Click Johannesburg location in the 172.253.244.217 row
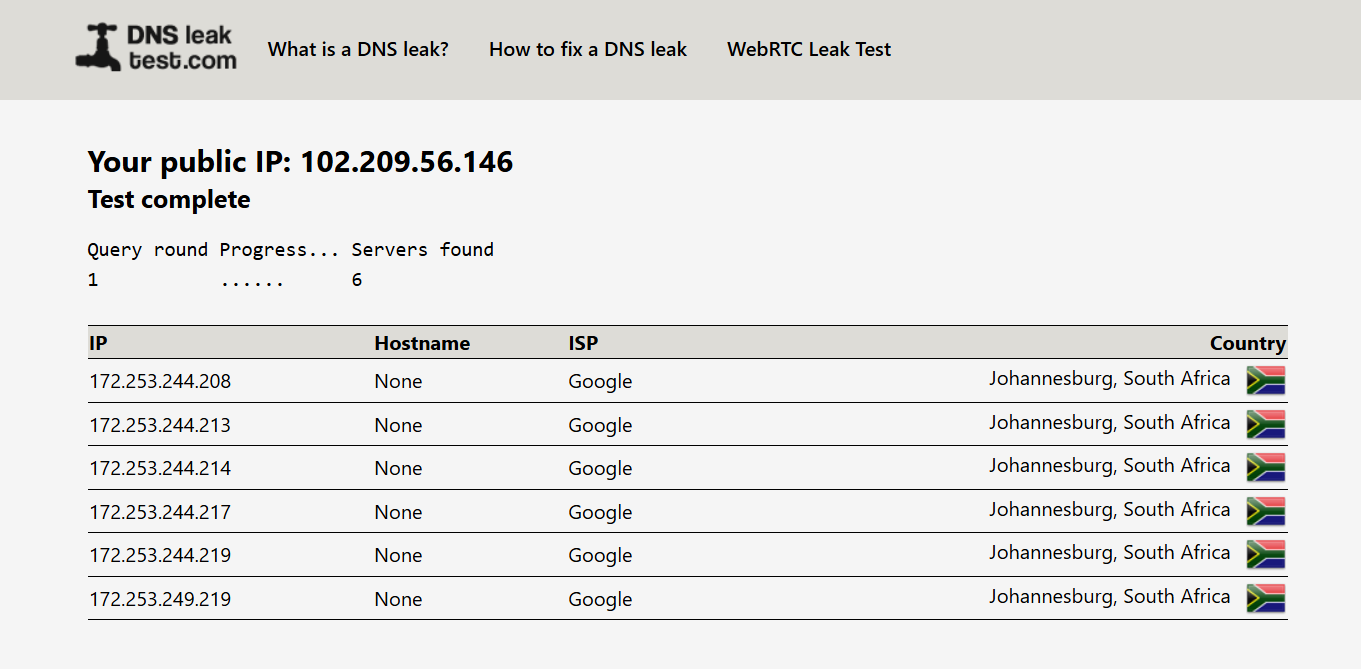 click(1109, 510)
